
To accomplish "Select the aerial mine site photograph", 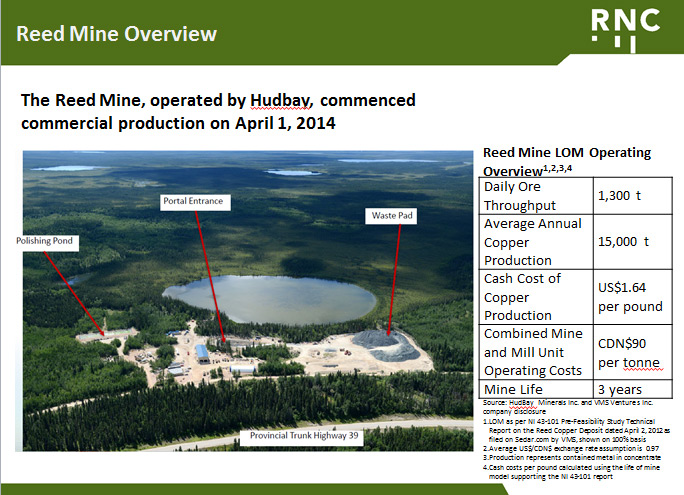I will pyautogui.click(x=248, y=301).
